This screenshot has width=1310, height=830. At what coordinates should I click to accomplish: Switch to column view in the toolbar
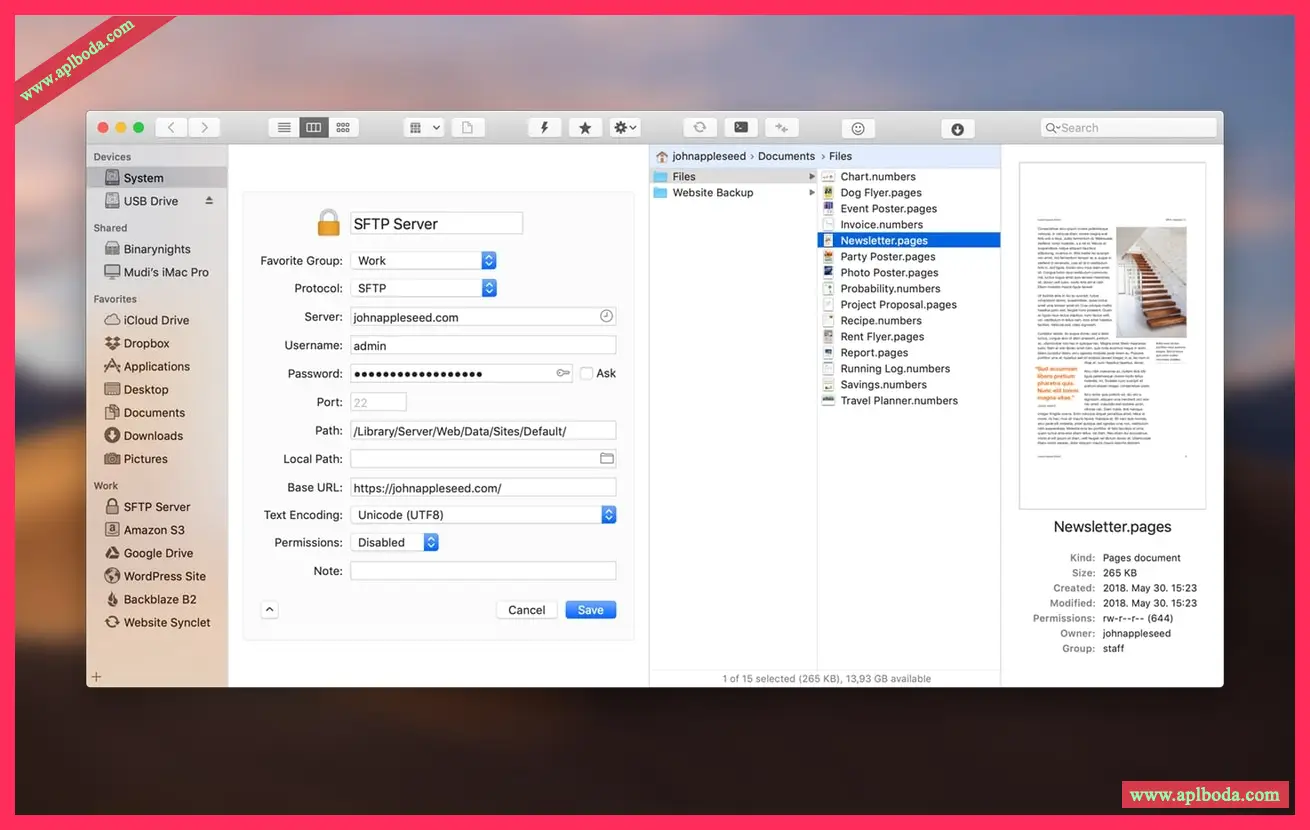(314, 127)
